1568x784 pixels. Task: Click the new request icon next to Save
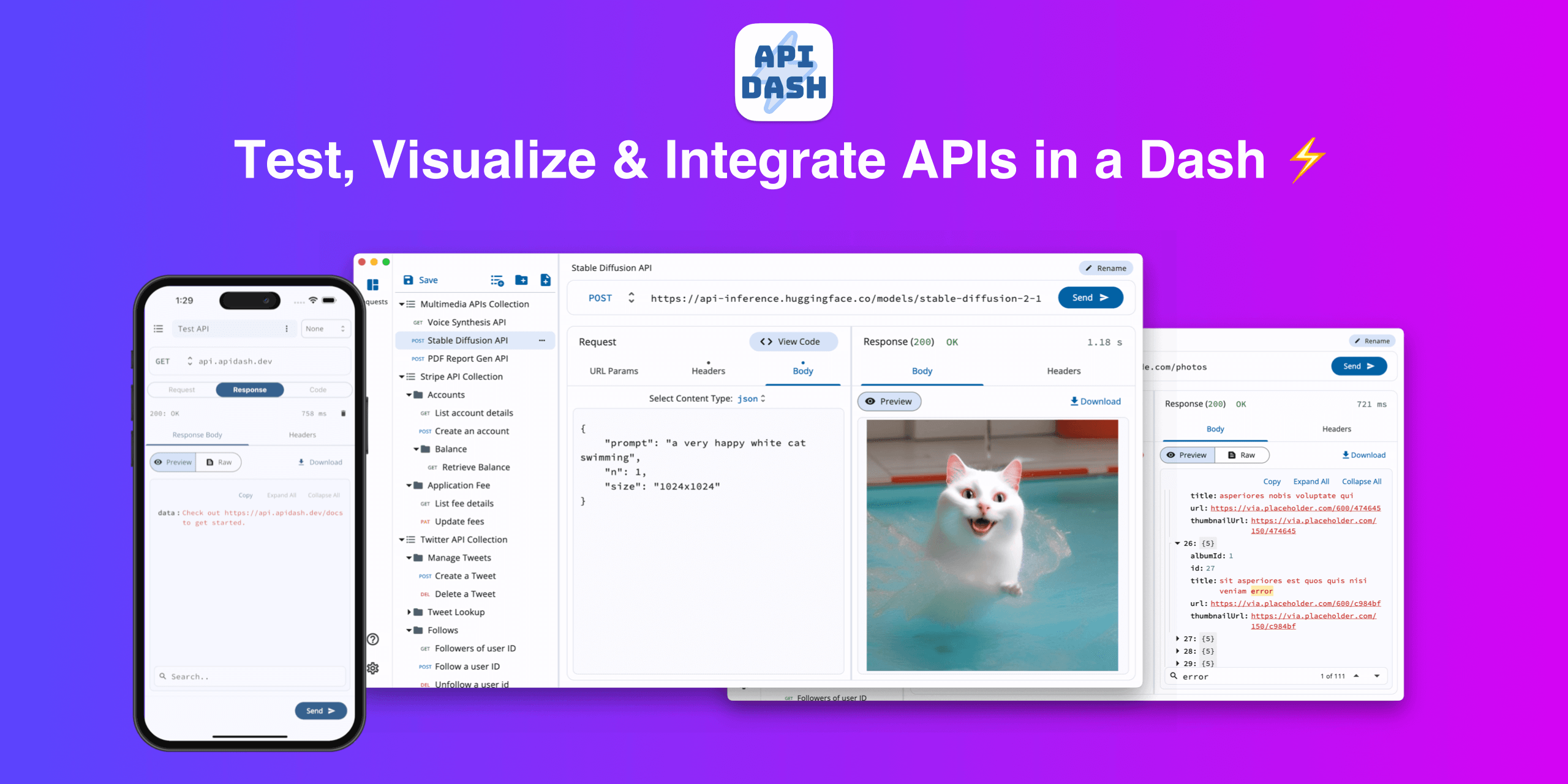pyautogui.click(x=545, y=280)
